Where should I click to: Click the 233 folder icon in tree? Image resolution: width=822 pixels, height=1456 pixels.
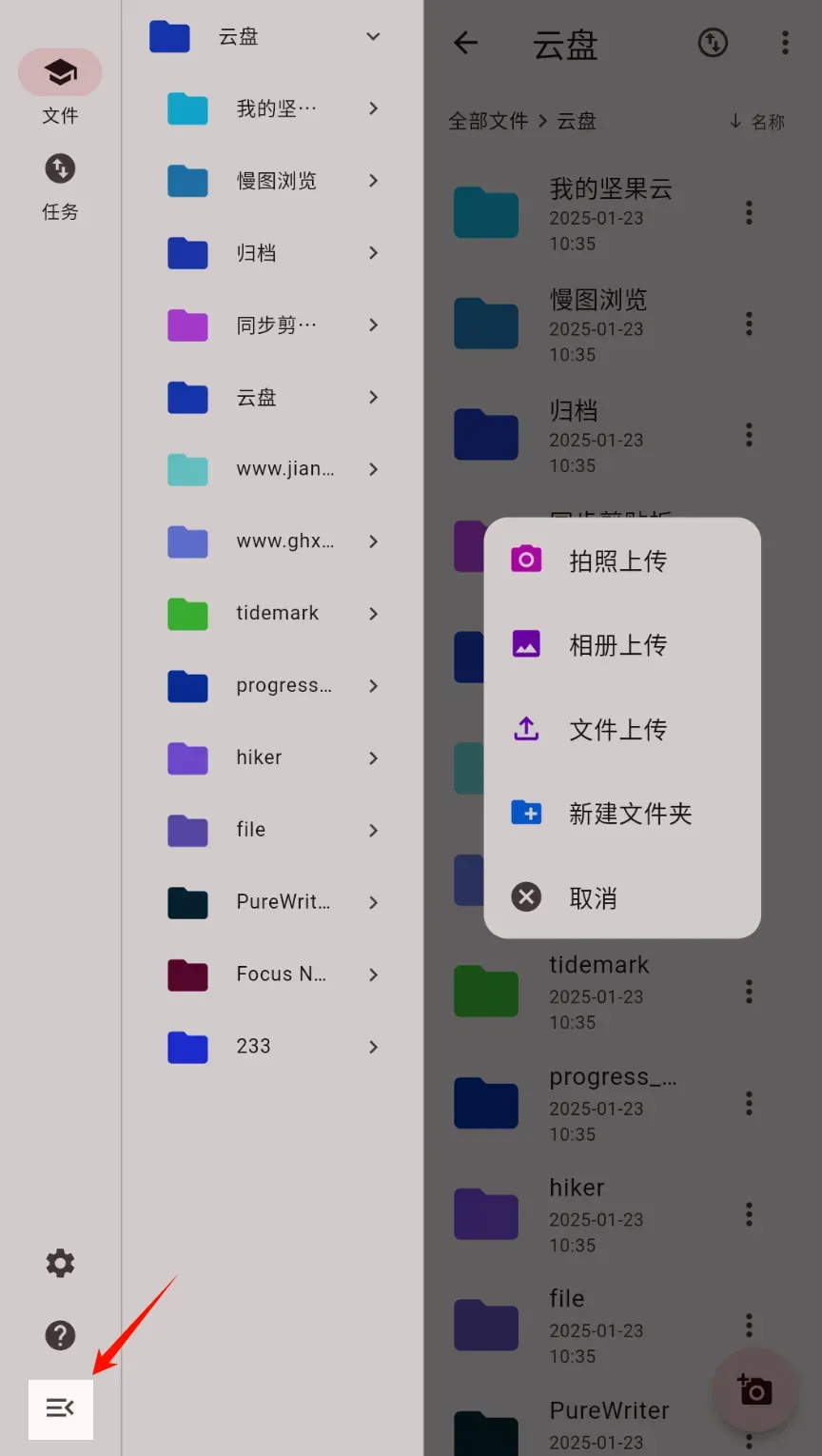(x=188, y=1047)
